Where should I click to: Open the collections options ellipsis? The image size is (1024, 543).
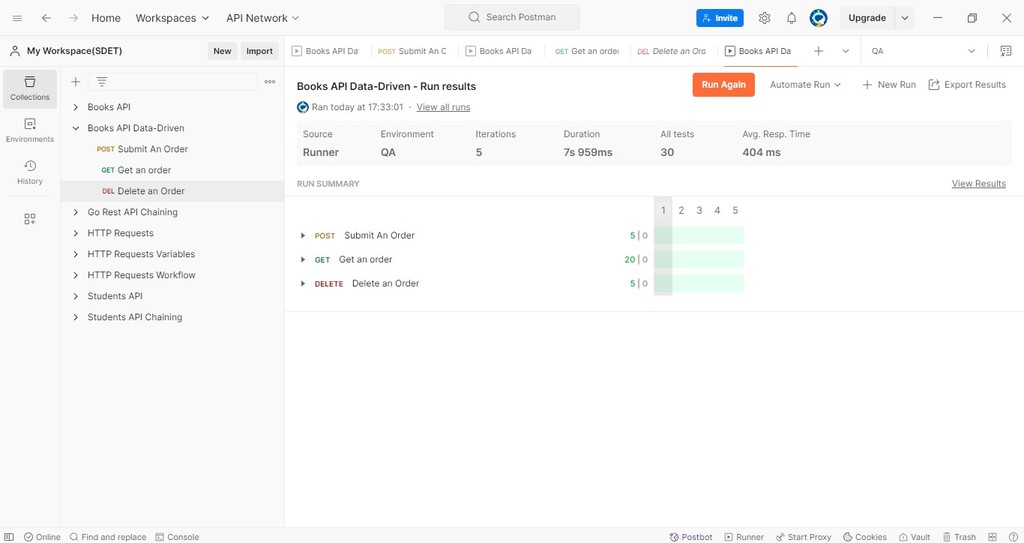click(270, 82)
